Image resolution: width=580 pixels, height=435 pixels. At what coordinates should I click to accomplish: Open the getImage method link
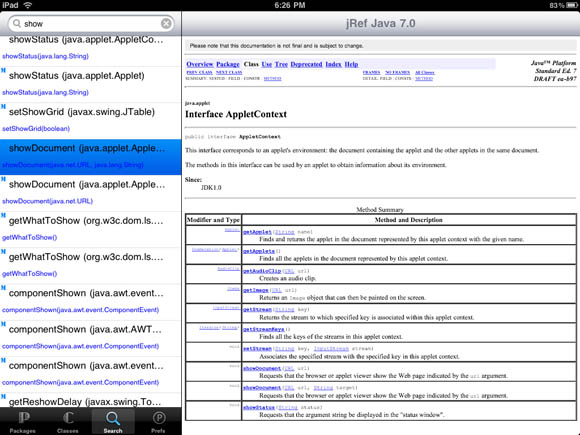[x=256, y=290]
